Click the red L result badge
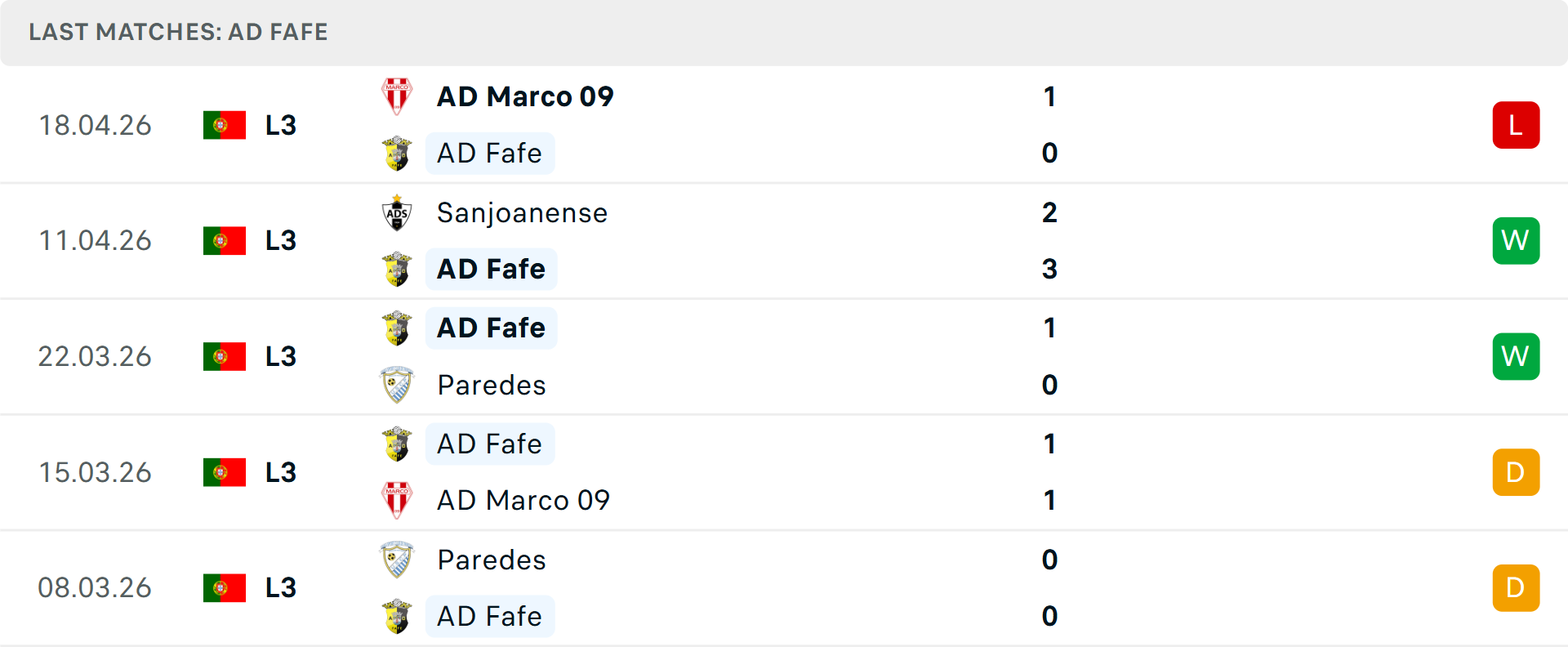 [x=1516, y=125]
